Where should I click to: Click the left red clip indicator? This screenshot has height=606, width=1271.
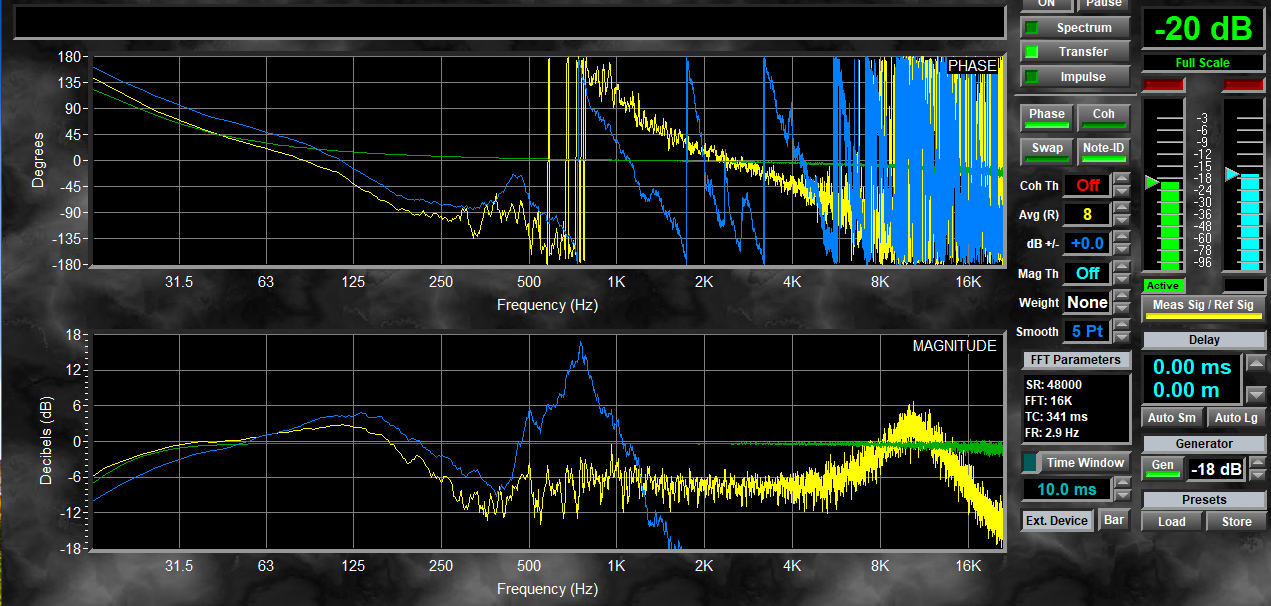pyautogui.click(x=1163, y=85)
